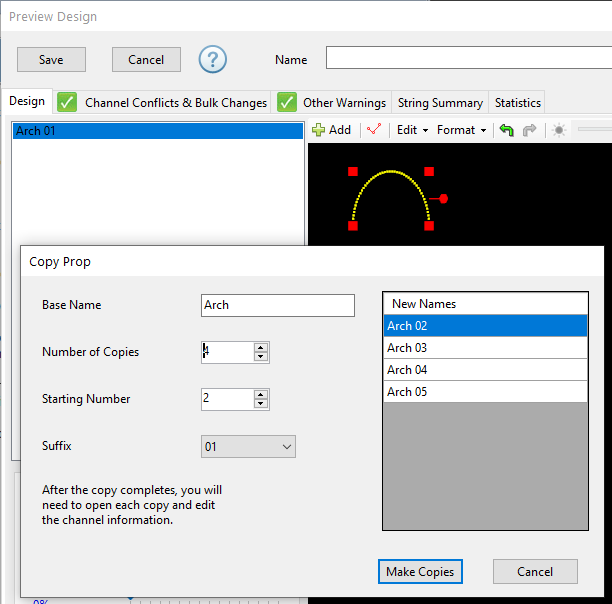The height and width of the screenshot is (604, 612).
Task: Click the green plus Add icon
Action: coord(319,130)
